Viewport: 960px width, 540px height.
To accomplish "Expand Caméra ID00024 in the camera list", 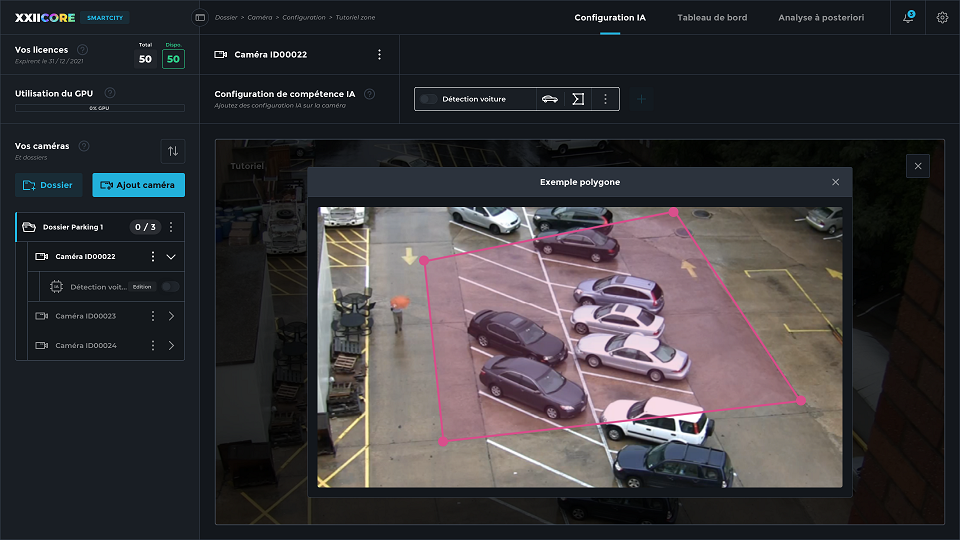I will [171, 346].
